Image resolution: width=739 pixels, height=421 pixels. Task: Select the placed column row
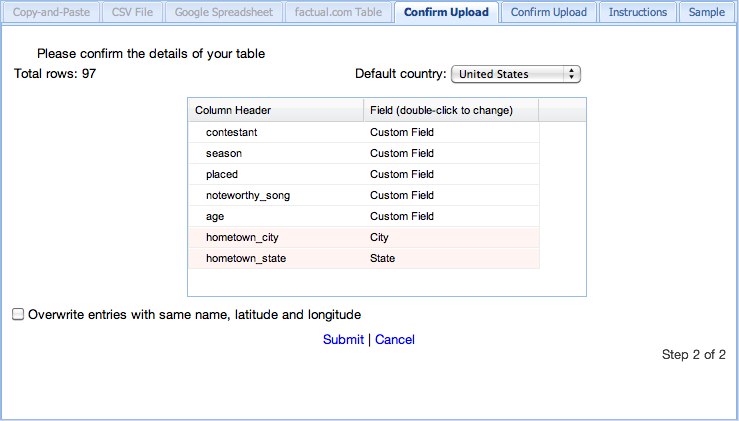(x=363, y=174)
